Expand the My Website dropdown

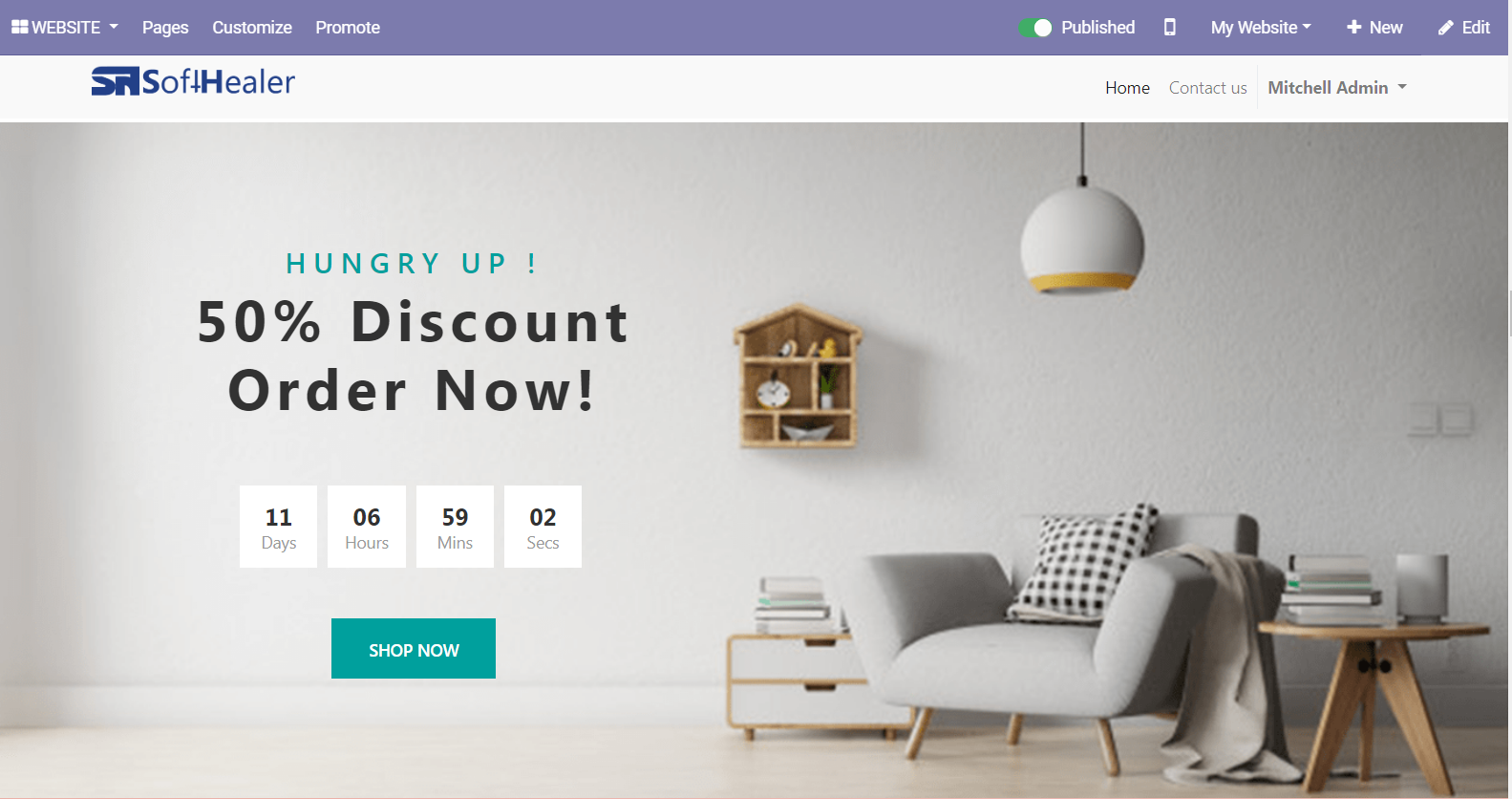[x=1261, y=27]
